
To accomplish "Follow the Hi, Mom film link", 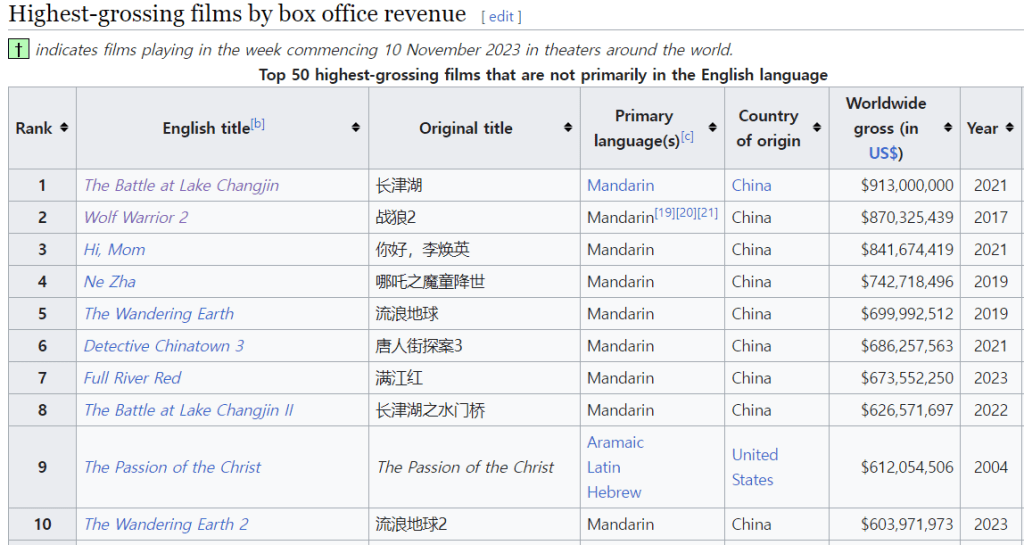I will 114,249.
